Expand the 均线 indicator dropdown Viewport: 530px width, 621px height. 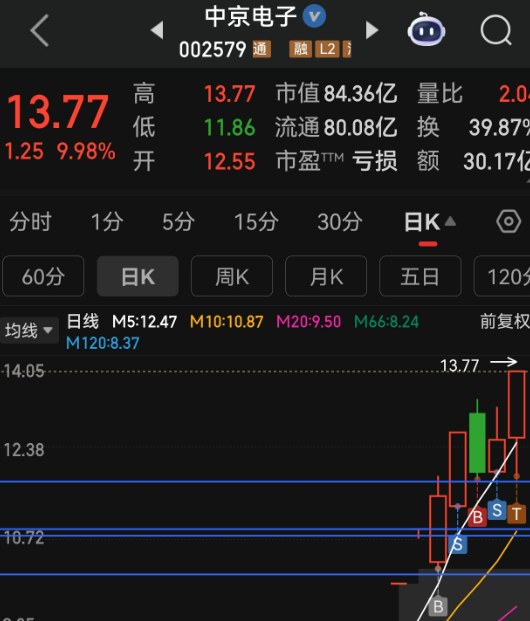tap(29, 330)
